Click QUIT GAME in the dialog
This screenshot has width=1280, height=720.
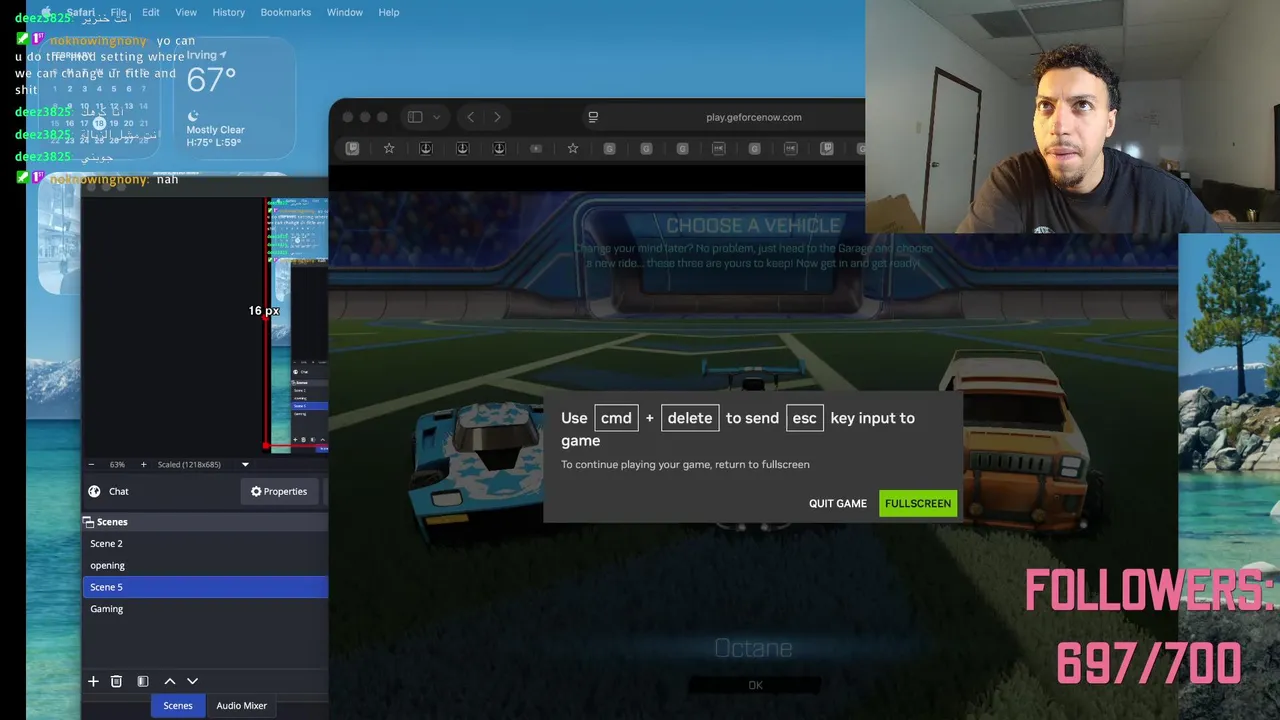click(x=838, y=503)
